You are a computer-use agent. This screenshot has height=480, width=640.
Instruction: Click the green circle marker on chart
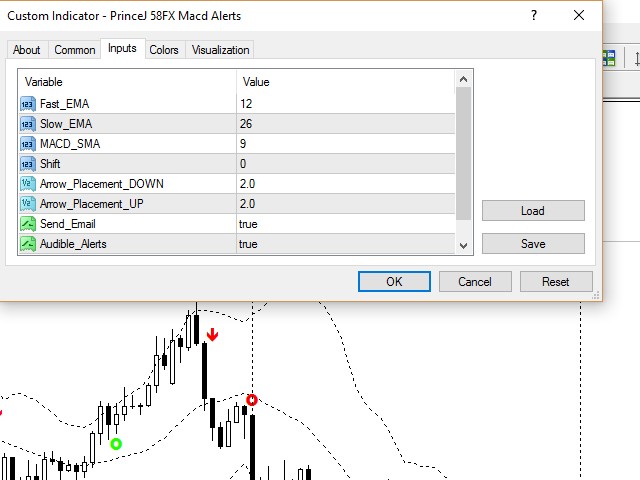tap(116, 444)
